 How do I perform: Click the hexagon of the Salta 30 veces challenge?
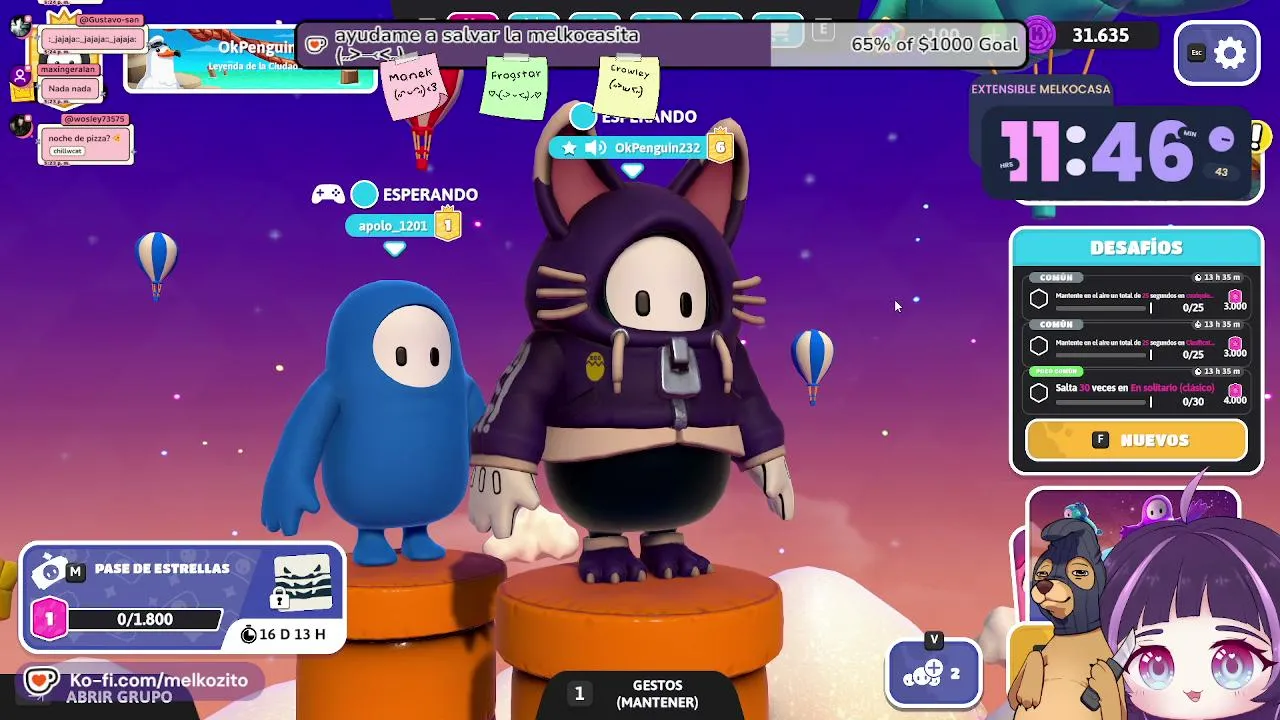[1039, 393]
